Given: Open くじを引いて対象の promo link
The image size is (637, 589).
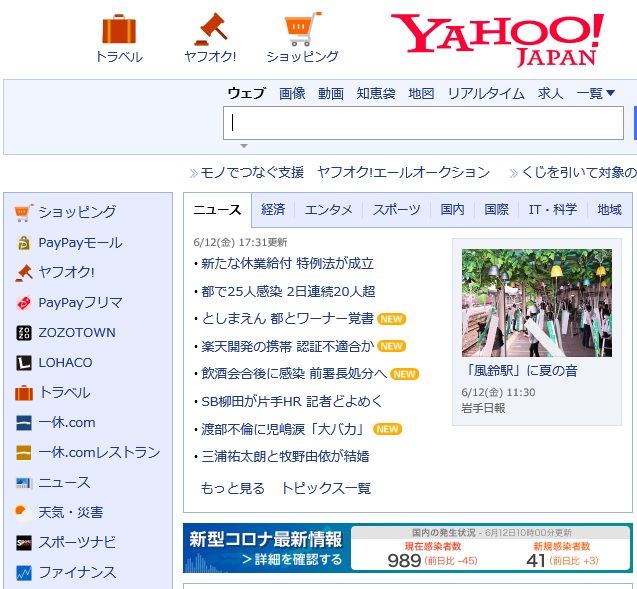Looking at the screenshot, I should coord(579,173).
